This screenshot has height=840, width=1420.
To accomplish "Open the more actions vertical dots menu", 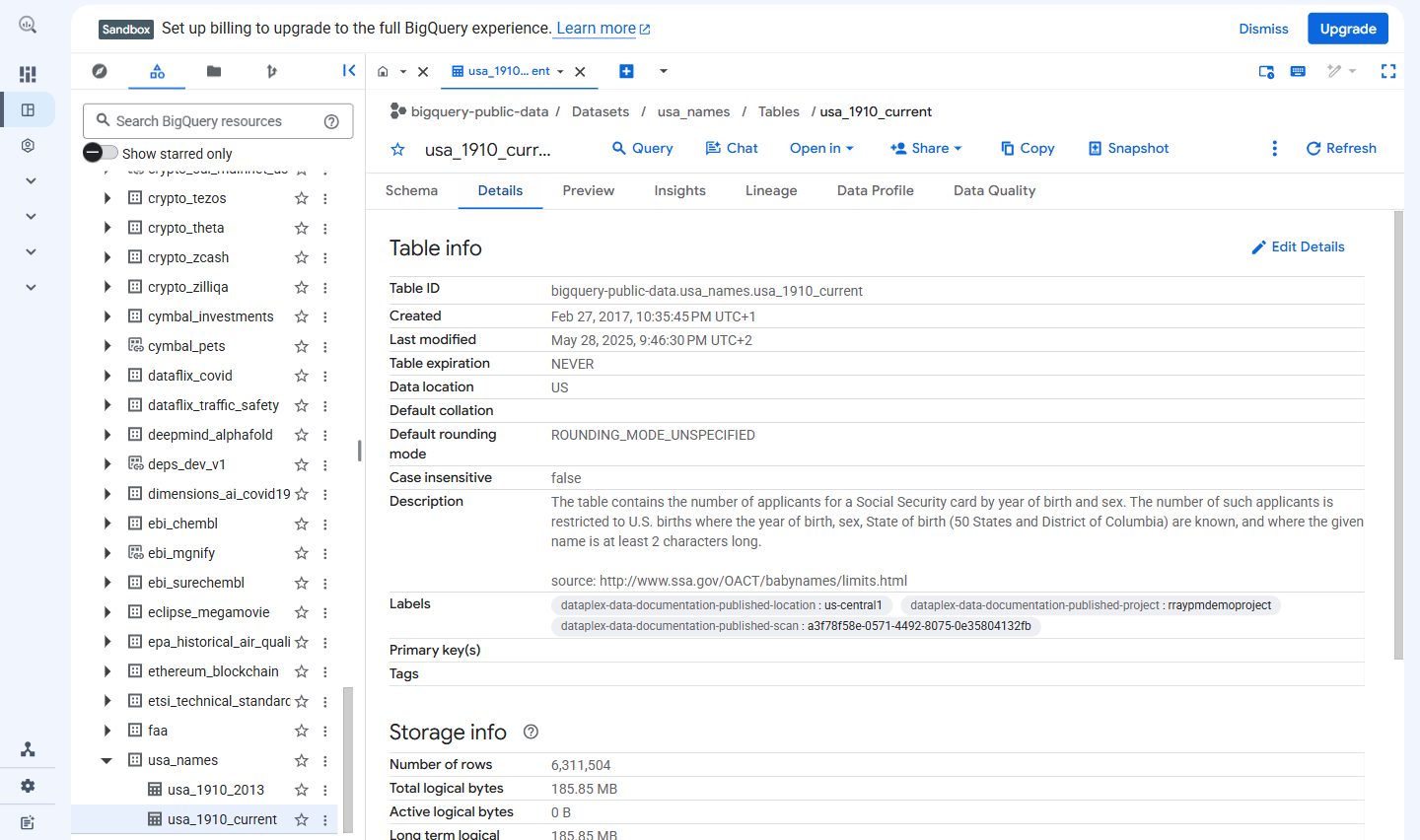I will pos(1274,148).
